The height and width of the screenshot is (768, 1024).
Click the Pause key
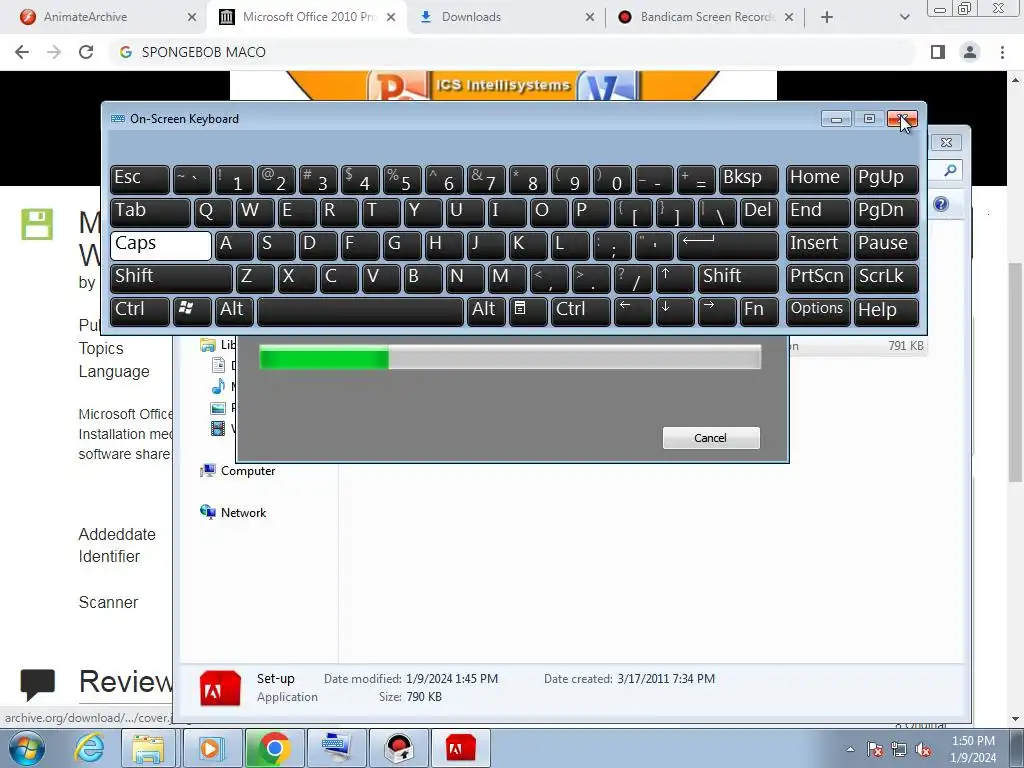tap(886, 245)
